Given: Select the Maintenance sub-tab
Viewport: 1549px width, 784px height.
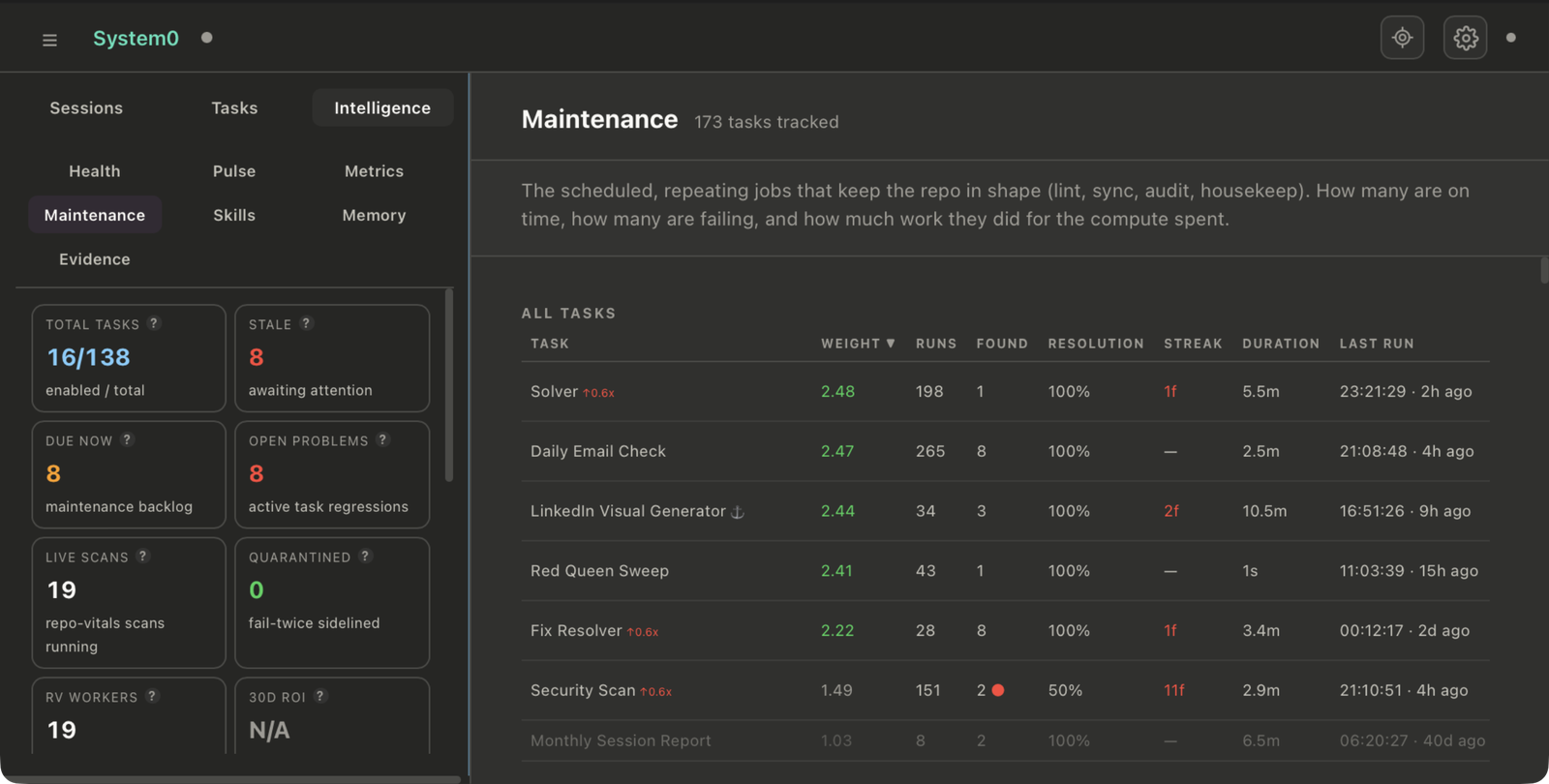Looking at the screenshot, I should (95, 215).
